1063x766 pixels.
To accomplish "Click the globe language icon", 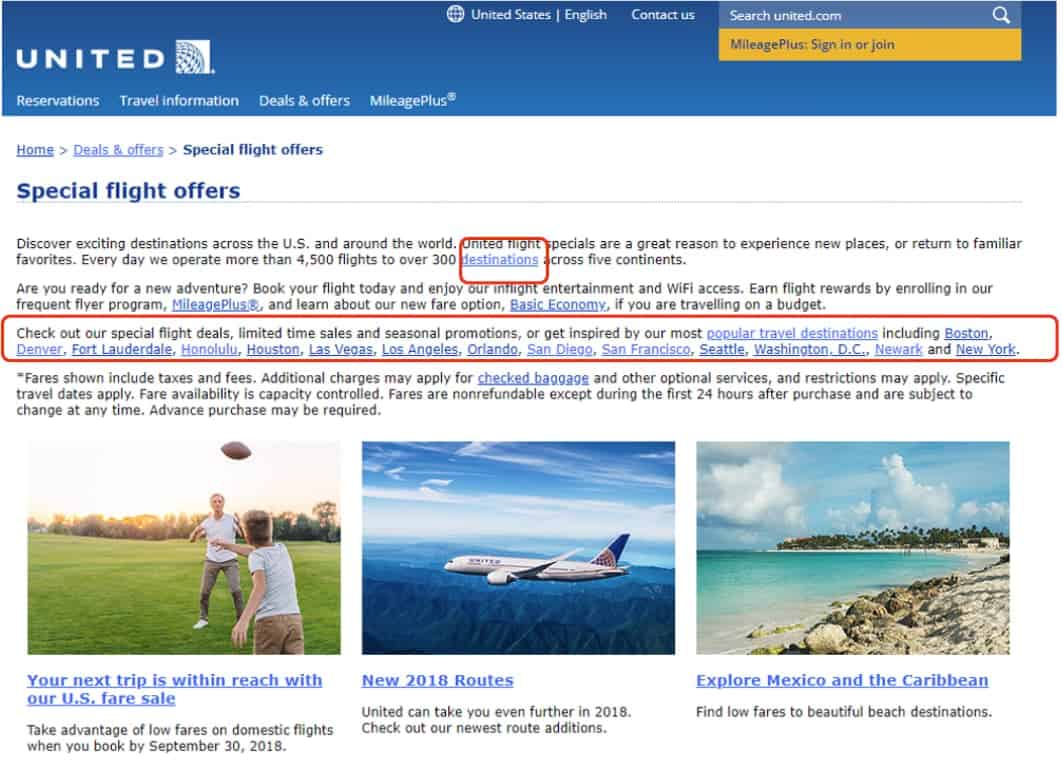I will [x=456, y=14].
